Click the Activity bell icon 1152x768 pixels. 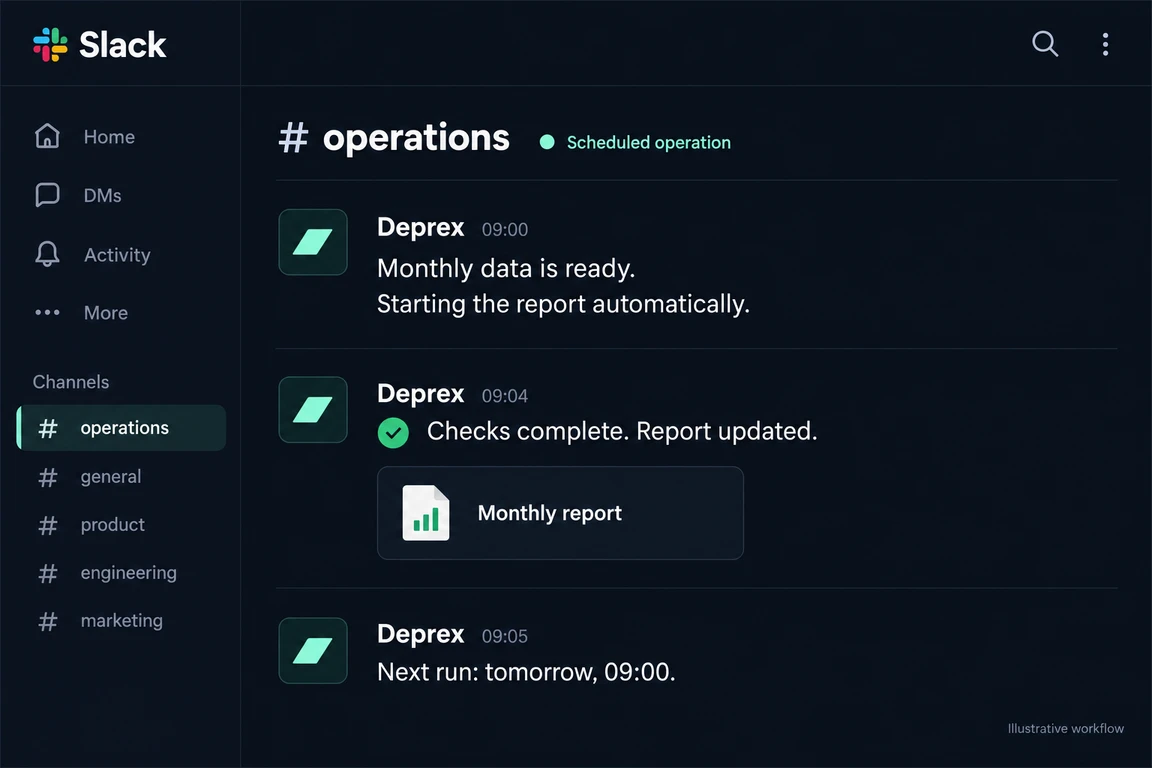point(47,254)
